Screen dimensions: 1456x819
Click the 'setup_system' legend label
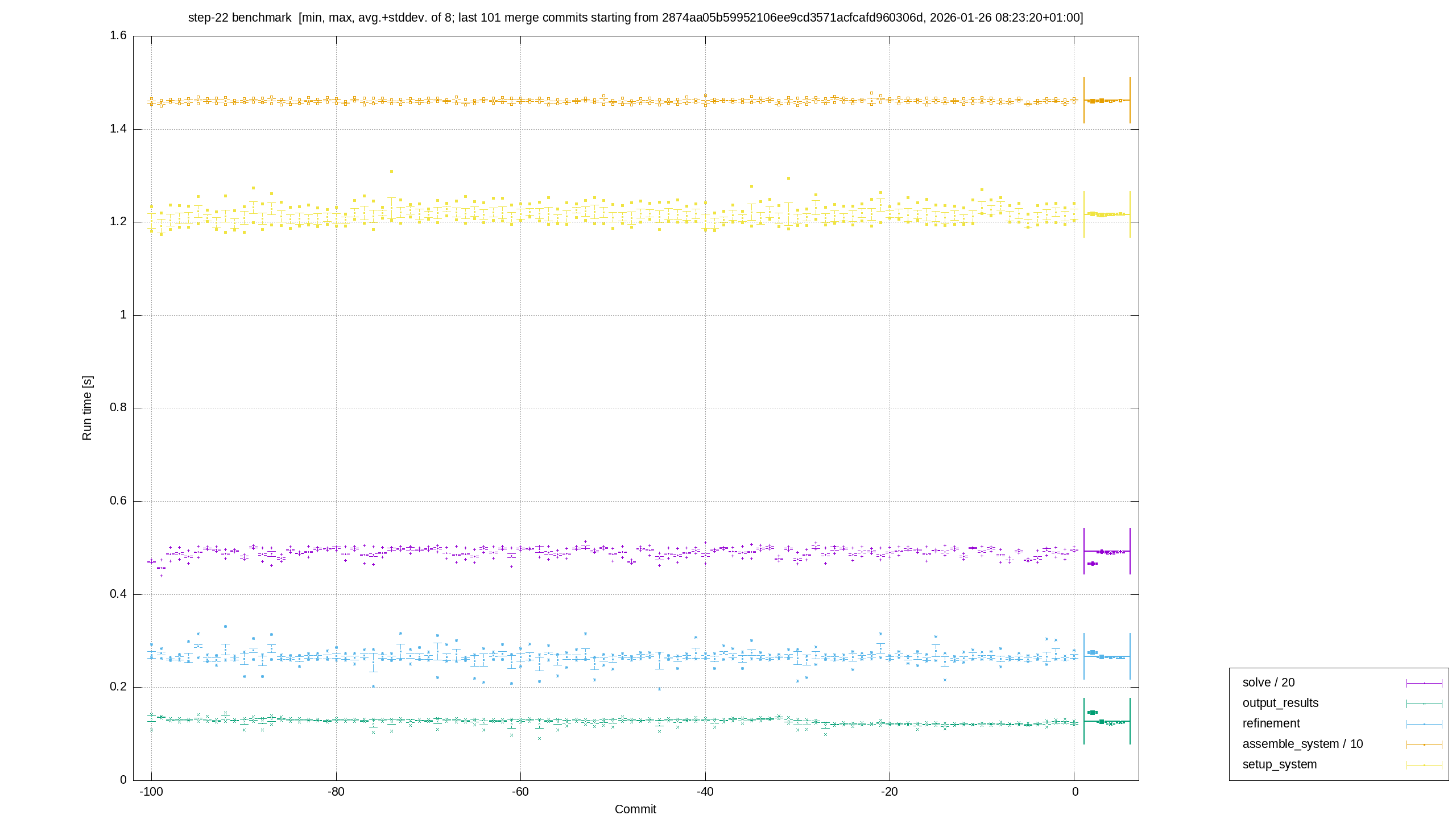1279,764
